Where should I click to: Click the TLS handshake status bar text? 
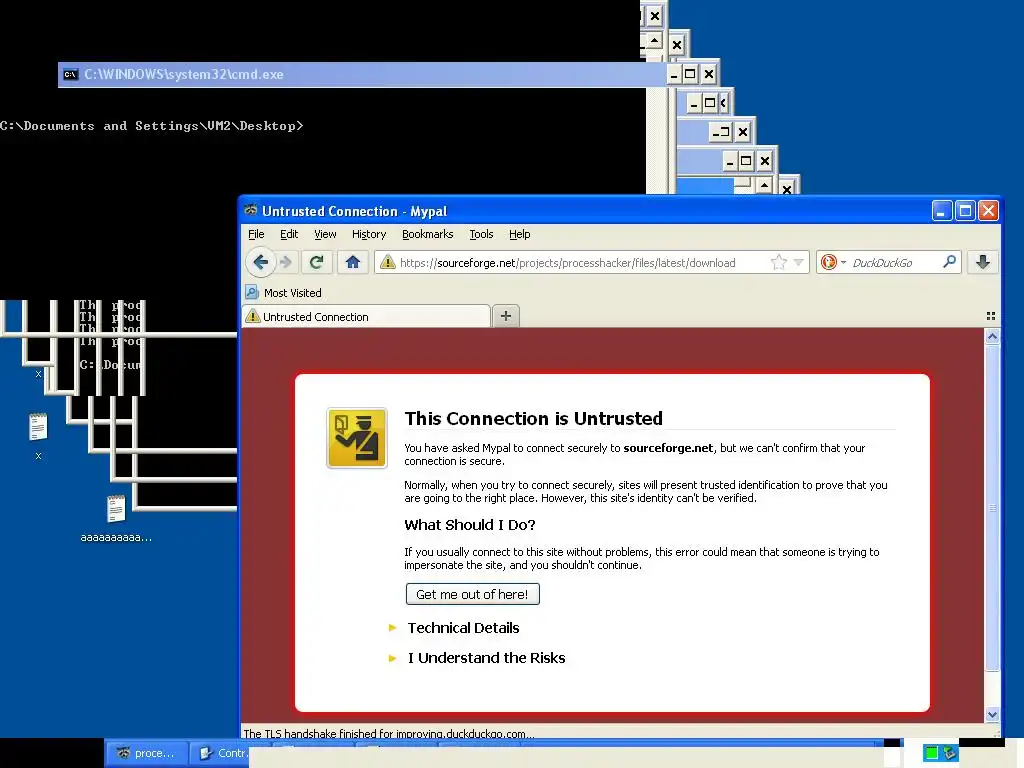pyautogui.click(x=389, y=733)
